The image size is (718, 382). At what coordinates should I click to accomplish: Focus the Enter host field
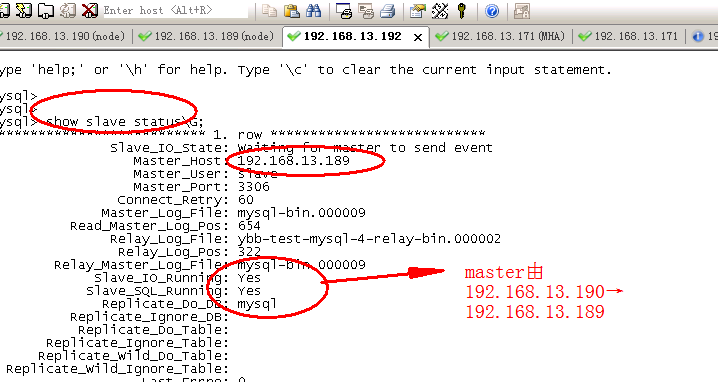(175, 10)
